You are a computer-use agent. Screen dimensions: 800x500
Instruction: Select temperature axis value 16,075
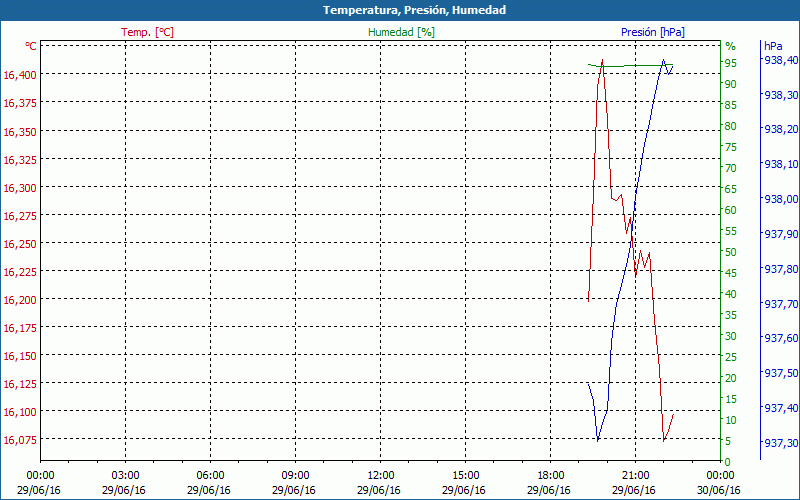(x=20, y=440)
